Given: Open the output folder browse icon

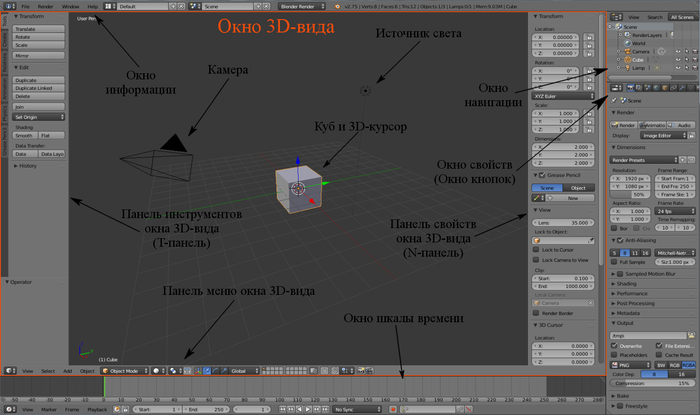Looking at the screenshot, I should 691,335.
